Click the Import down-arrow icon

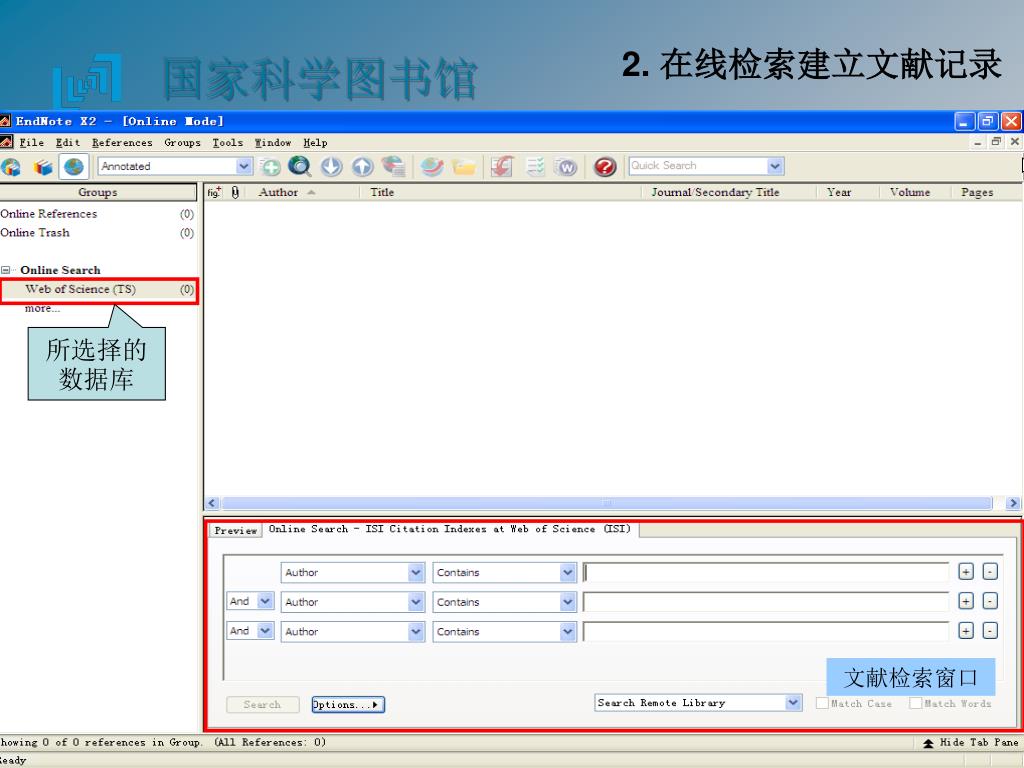[331, 167]
